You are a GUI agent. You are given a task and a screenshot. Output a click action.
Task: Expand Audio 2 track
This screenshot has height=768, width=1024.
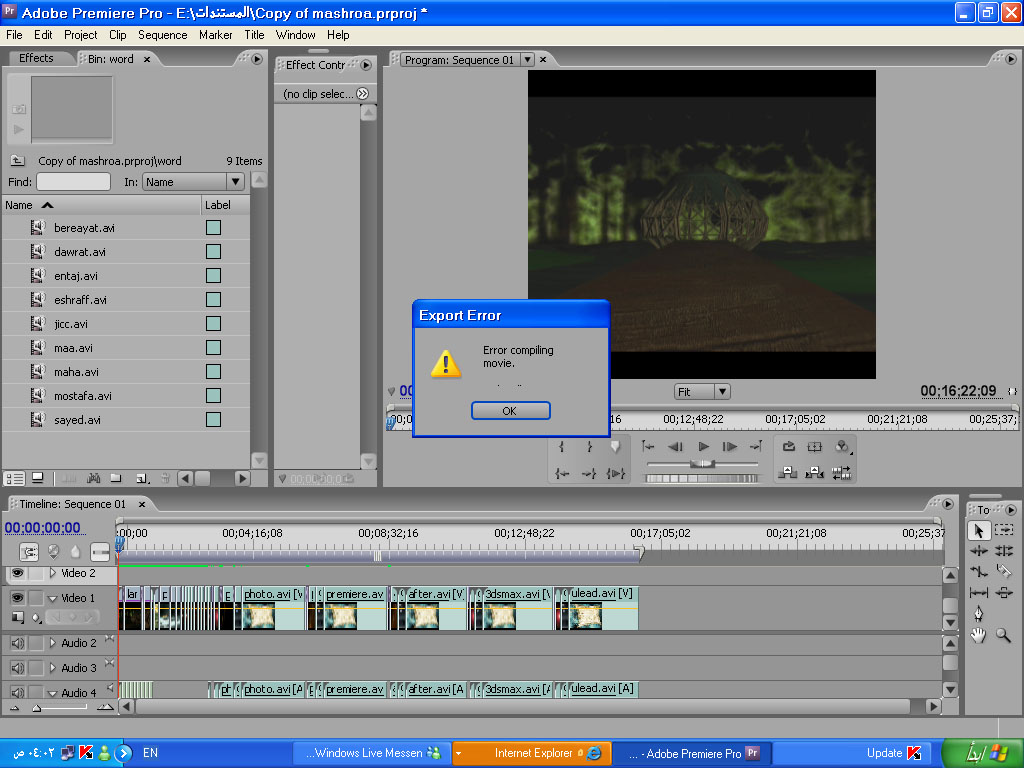pyautogui.click(x=53, y=643)
